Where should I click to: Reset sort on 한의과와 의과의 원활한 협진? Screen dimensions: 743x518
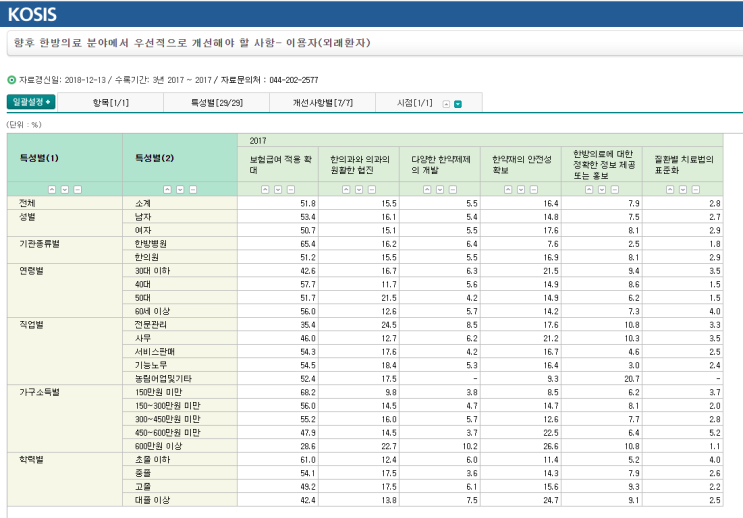pyautogui.click(x=372, y=190)
